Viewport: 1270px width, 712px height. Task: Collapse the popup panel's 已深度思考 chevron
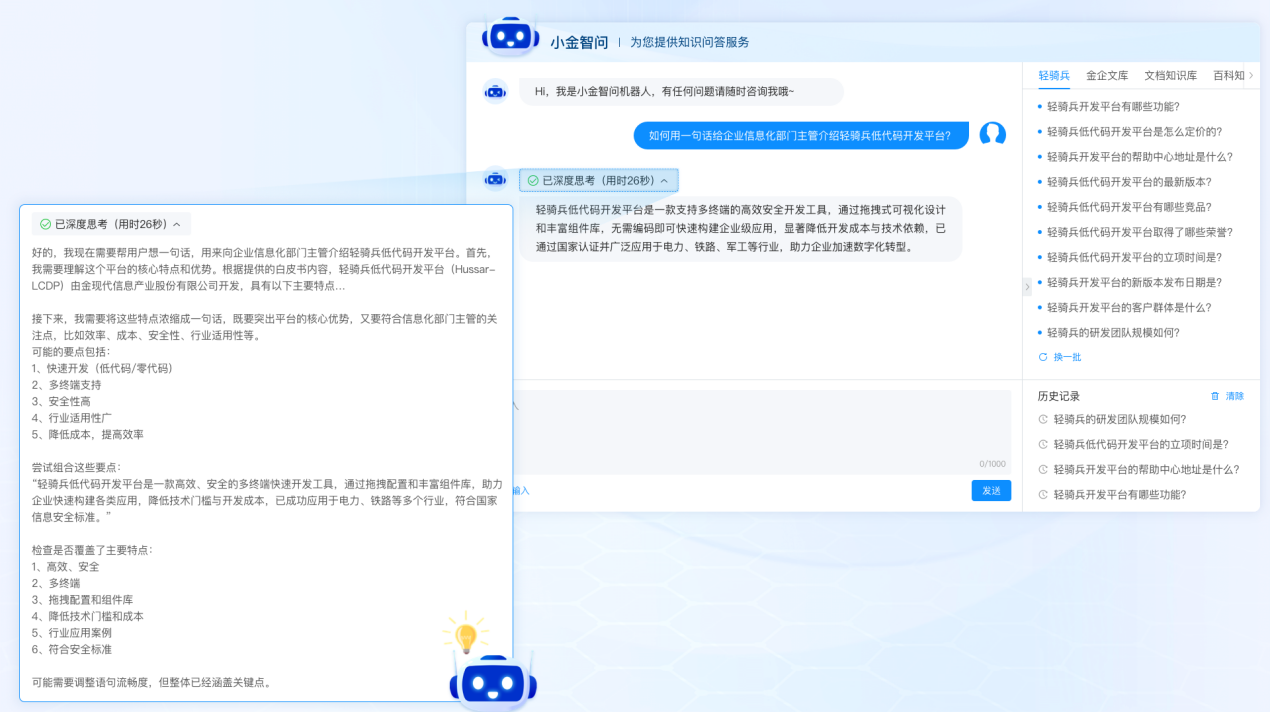coord(177,224)
